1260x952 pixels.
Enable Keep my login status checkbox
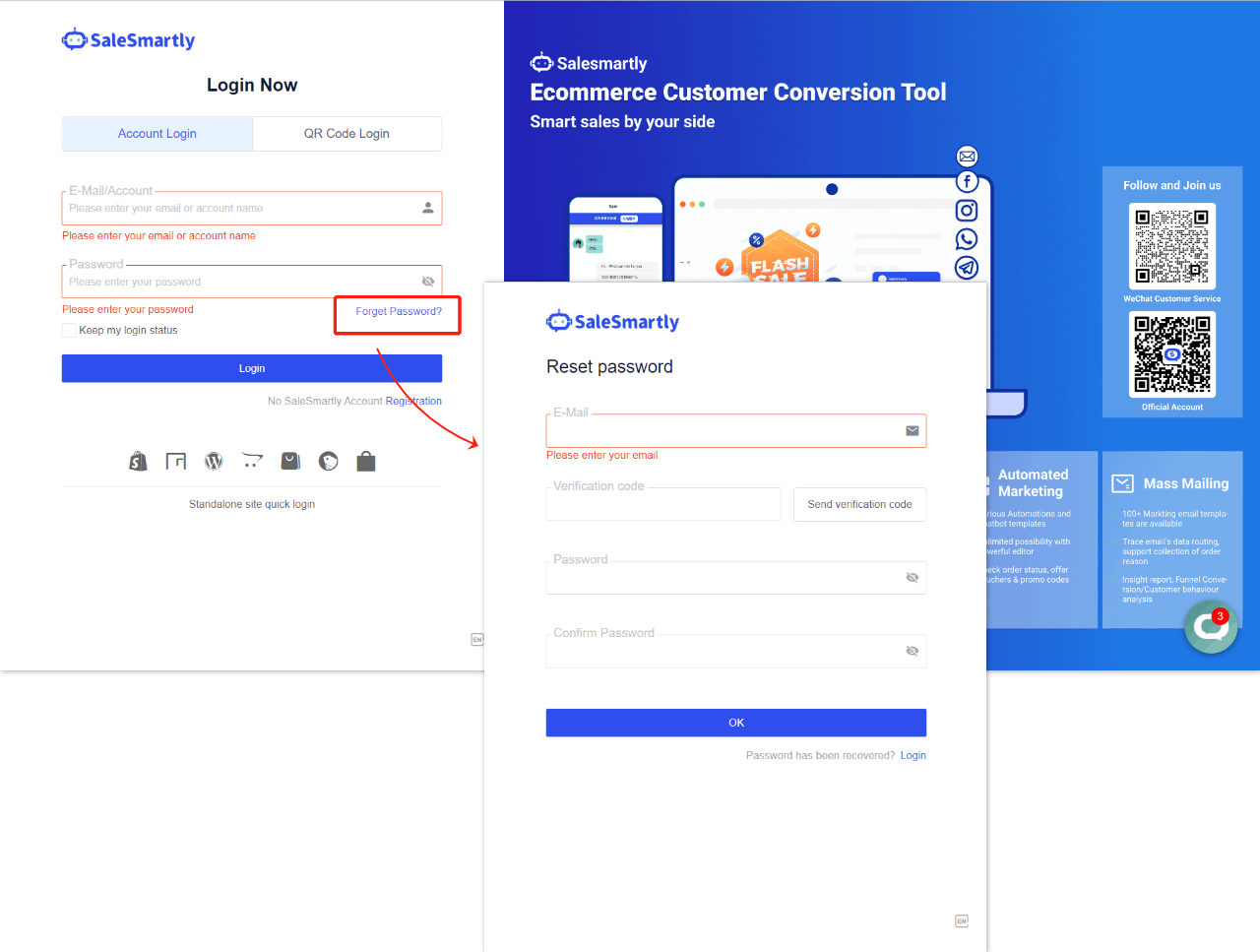[69, 331]
